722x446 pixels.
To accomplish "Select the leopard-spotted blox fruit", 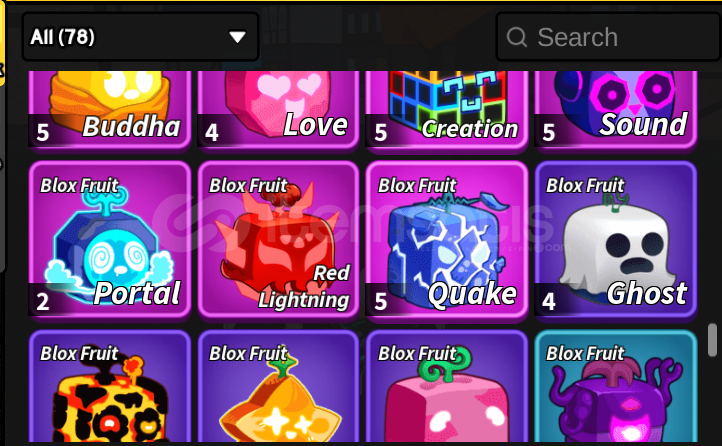I will pyautogui.click(x=110, y=387).
